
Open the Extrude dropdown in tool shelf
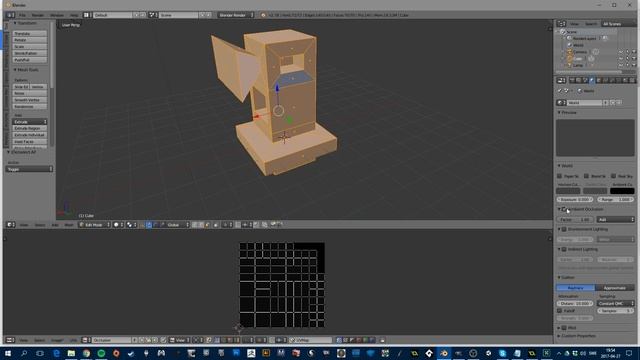click(x=30, y=122)
